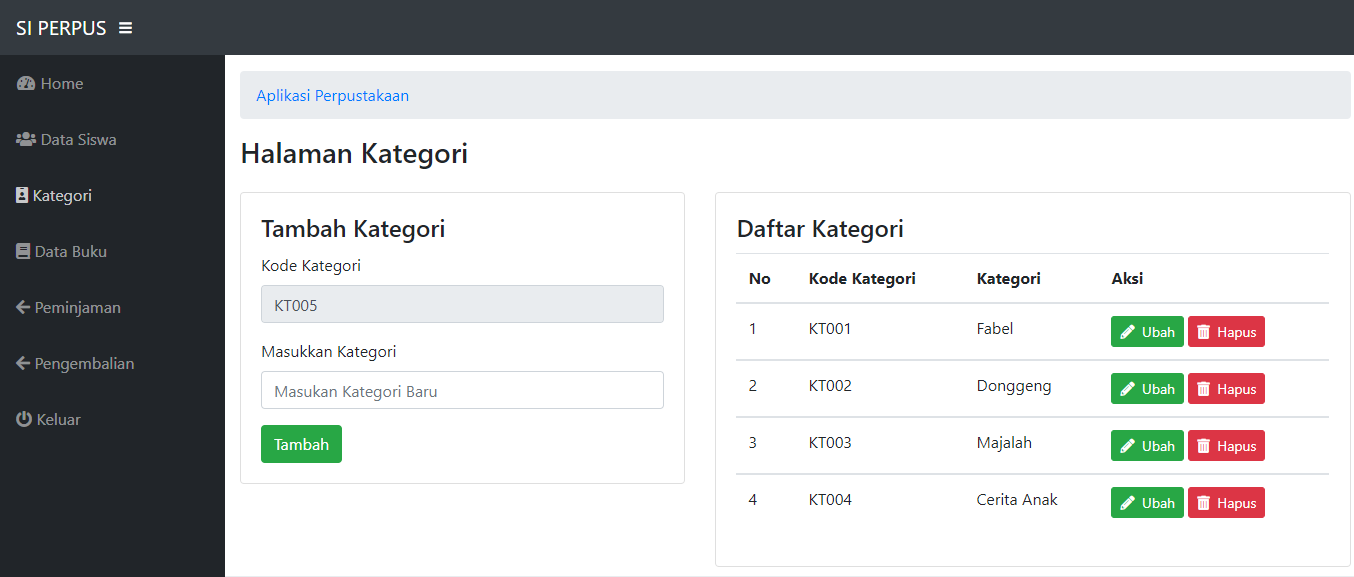This screenshot has height=577, width=1354.
Task: Focus the Masukan Kategori Baru input field
Action: point(462,390)
